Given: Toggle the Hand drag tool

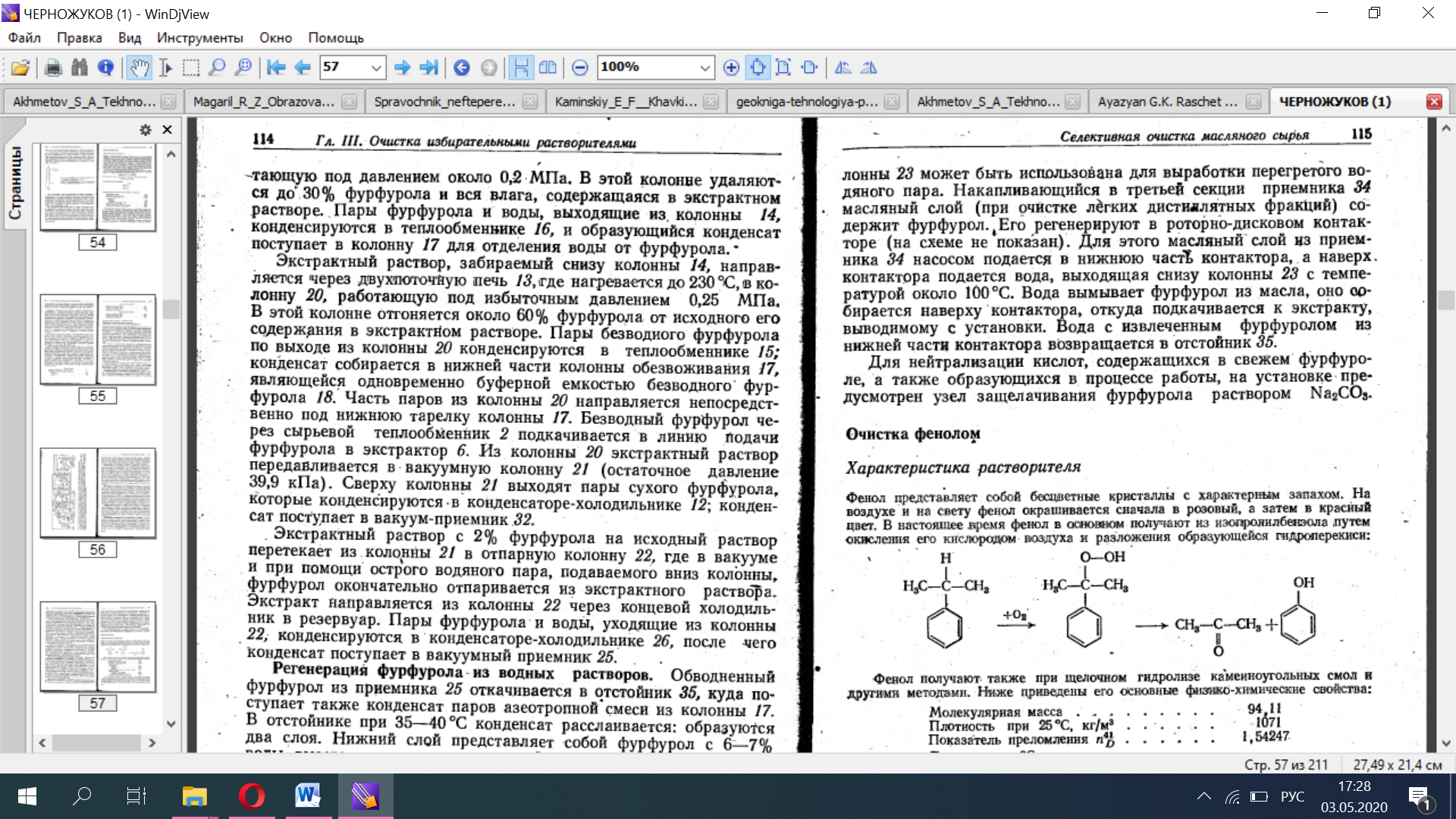Looking at the screenshot, I should pos(139,67).
